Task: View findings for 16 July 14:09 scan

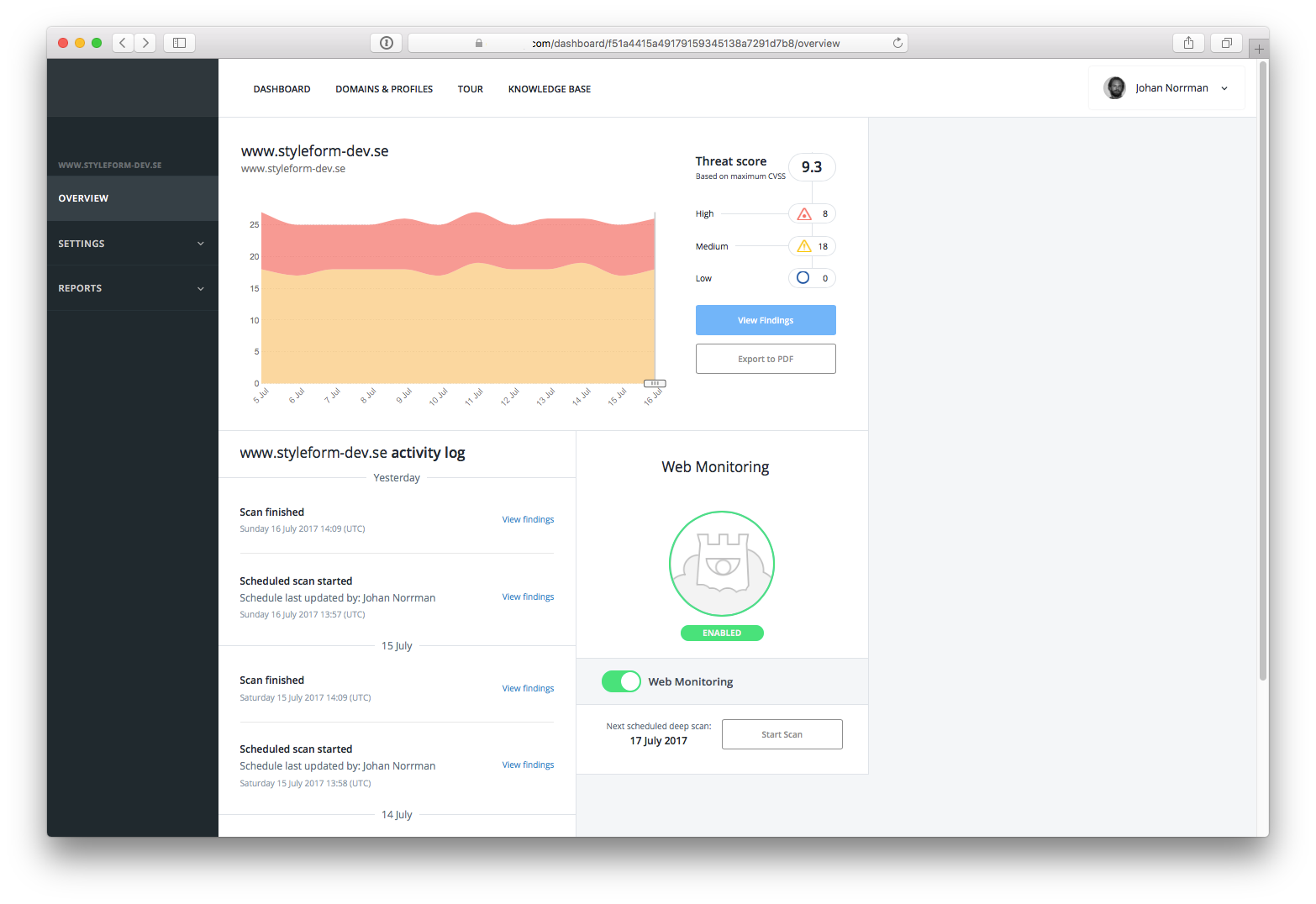Action: click(x=528, y=520)
